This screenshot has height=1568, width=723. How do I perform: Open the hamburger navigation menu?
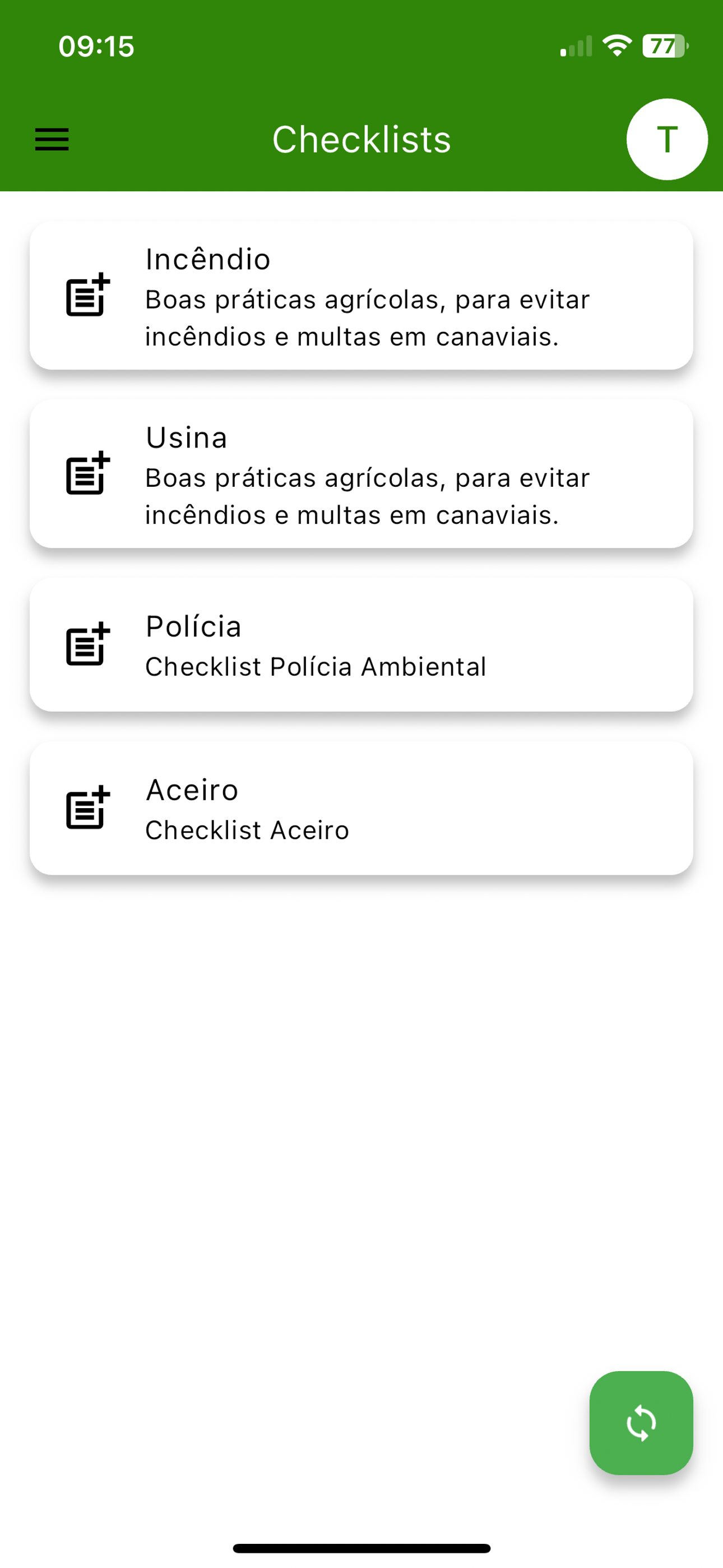(52, 140)
